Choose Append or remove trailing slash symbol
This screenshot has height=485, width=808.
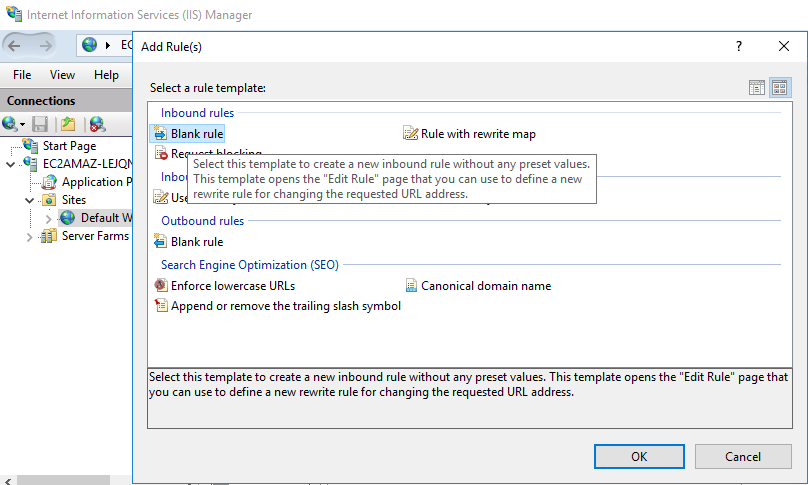click(x=285, y=306)
